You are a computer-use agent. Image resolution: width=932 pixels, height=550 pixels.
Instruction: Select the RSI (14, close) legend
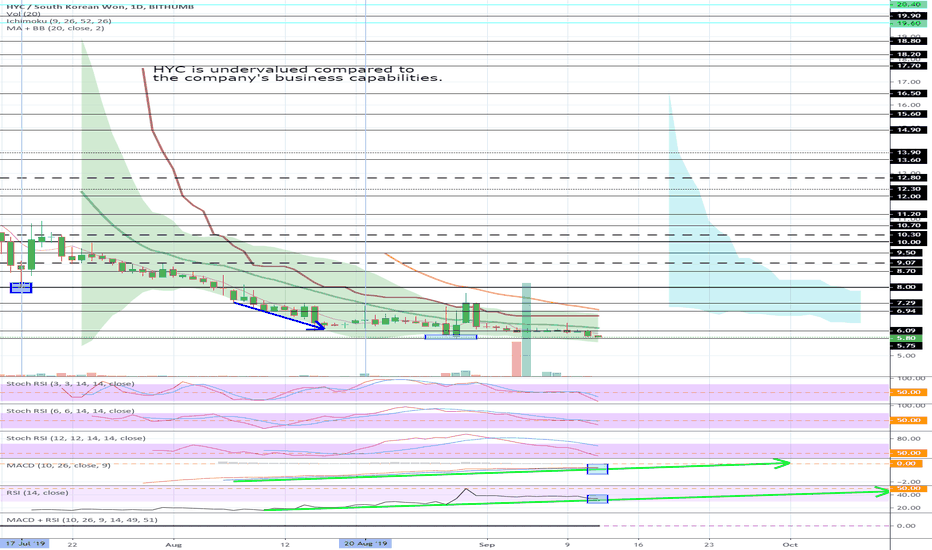[x=37, y=493]
